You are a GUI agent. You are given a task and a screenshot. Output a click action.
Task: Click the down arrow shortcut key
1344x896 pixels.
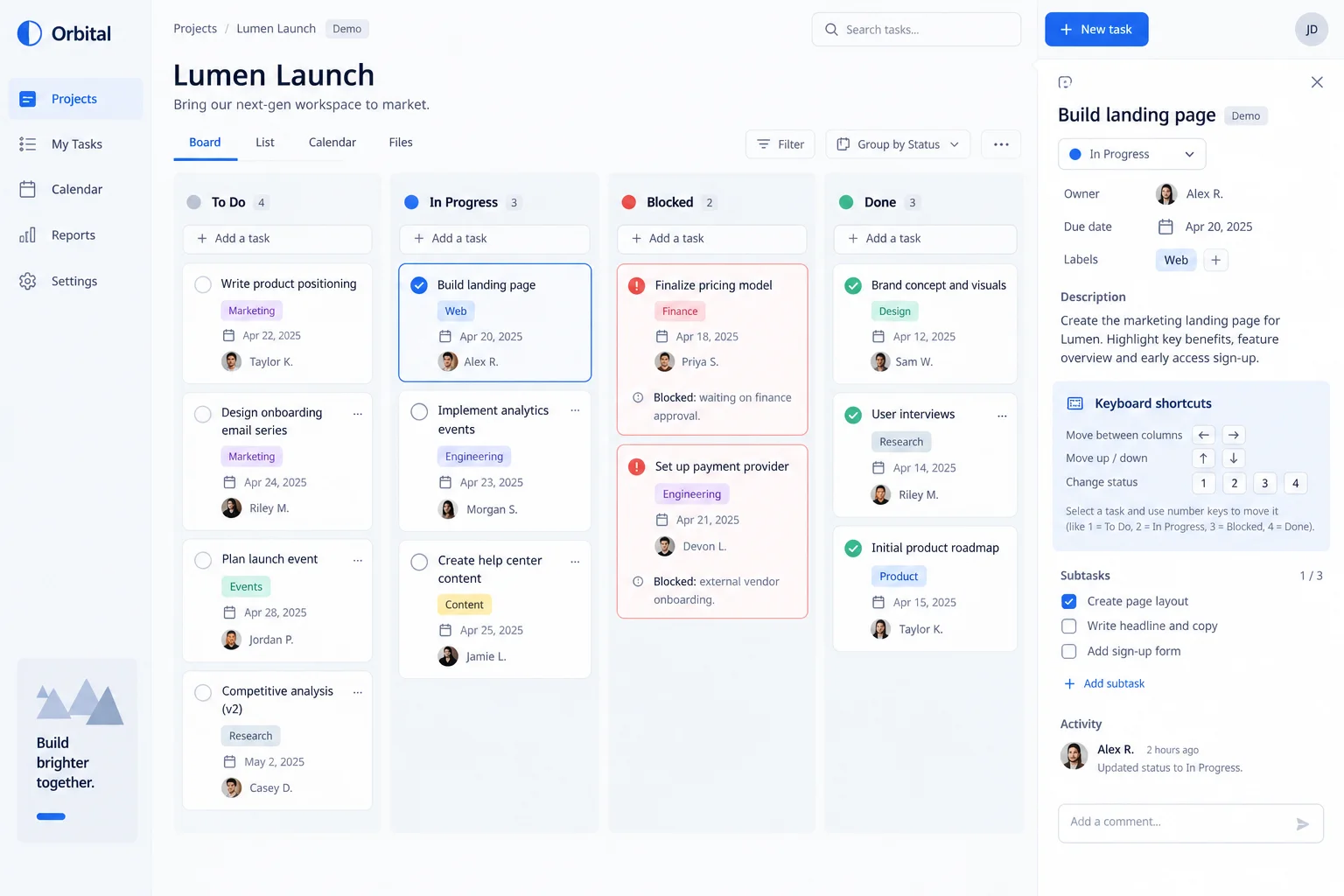(1234, 458)
